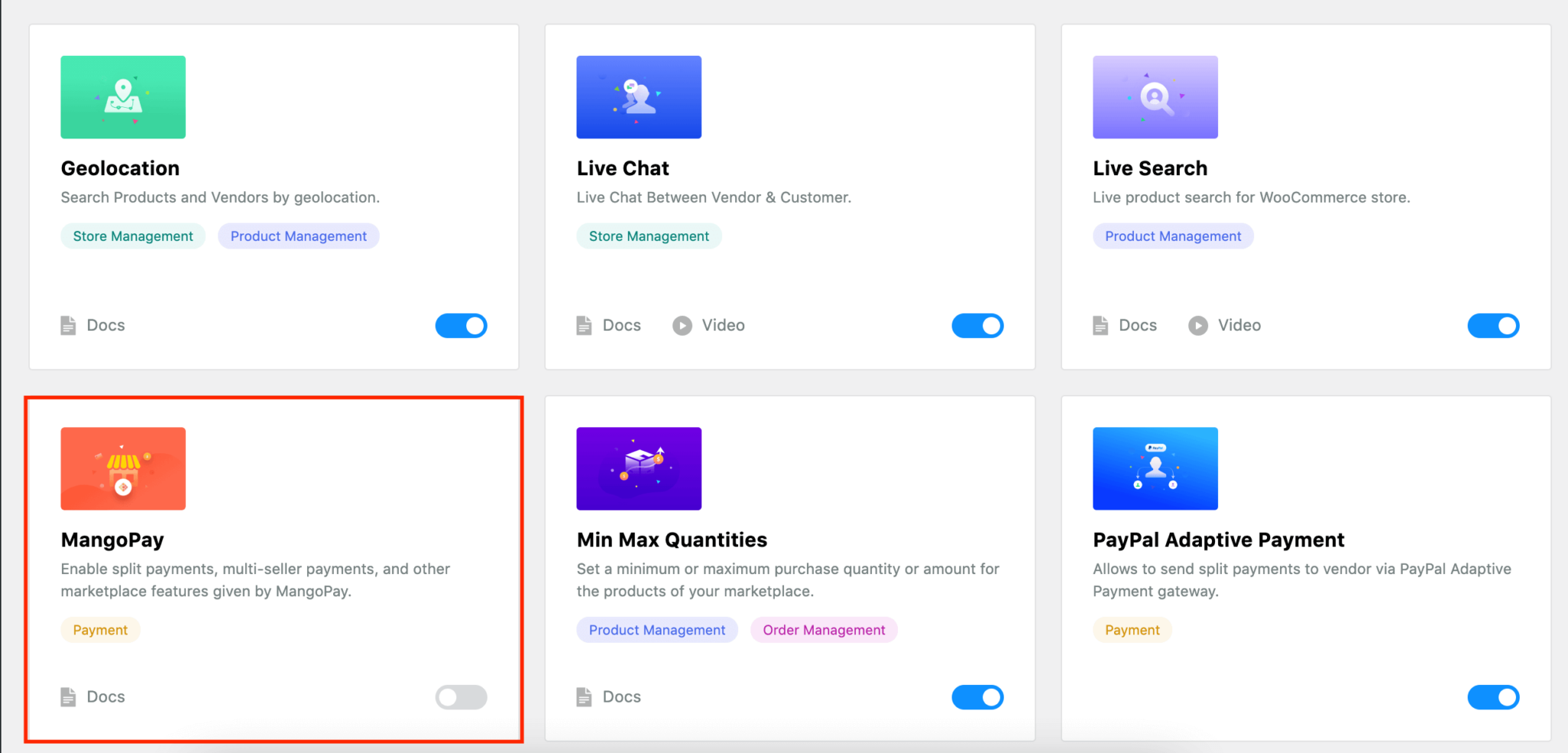
Task: Filter by Order Management tag
Action: (824, 630)
